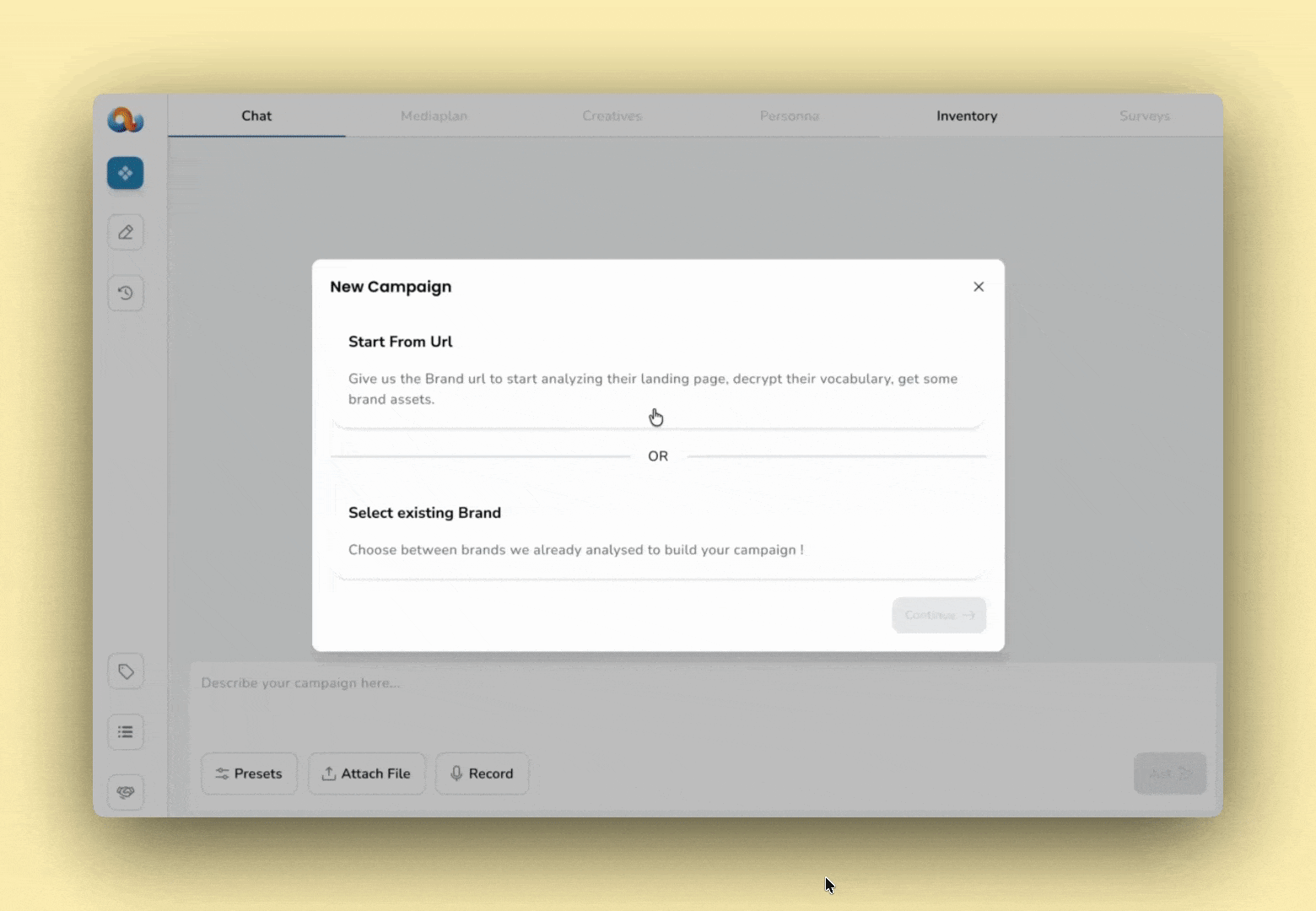Open the pencil edit icon in sidebar

(126, 232)
